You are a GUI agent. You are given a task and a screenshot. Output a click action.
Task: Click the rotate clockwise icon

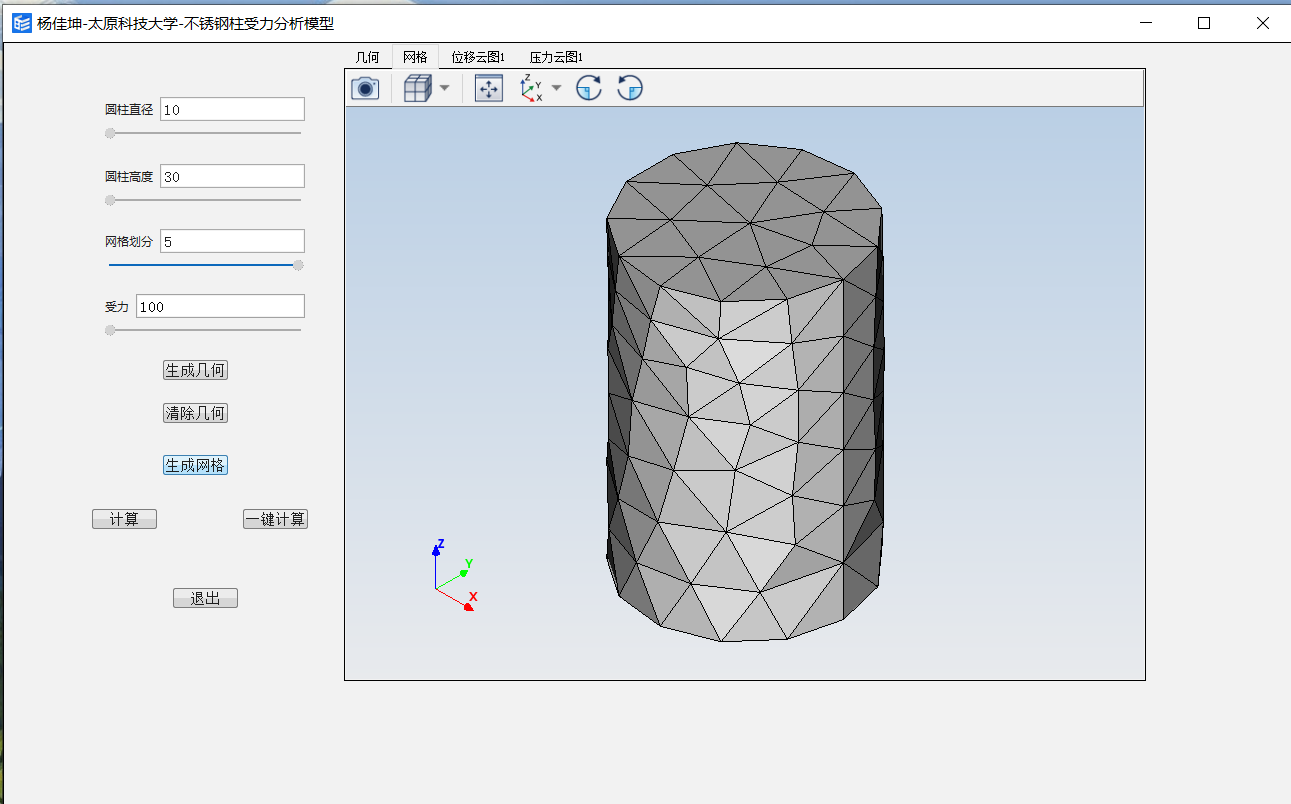589,88
